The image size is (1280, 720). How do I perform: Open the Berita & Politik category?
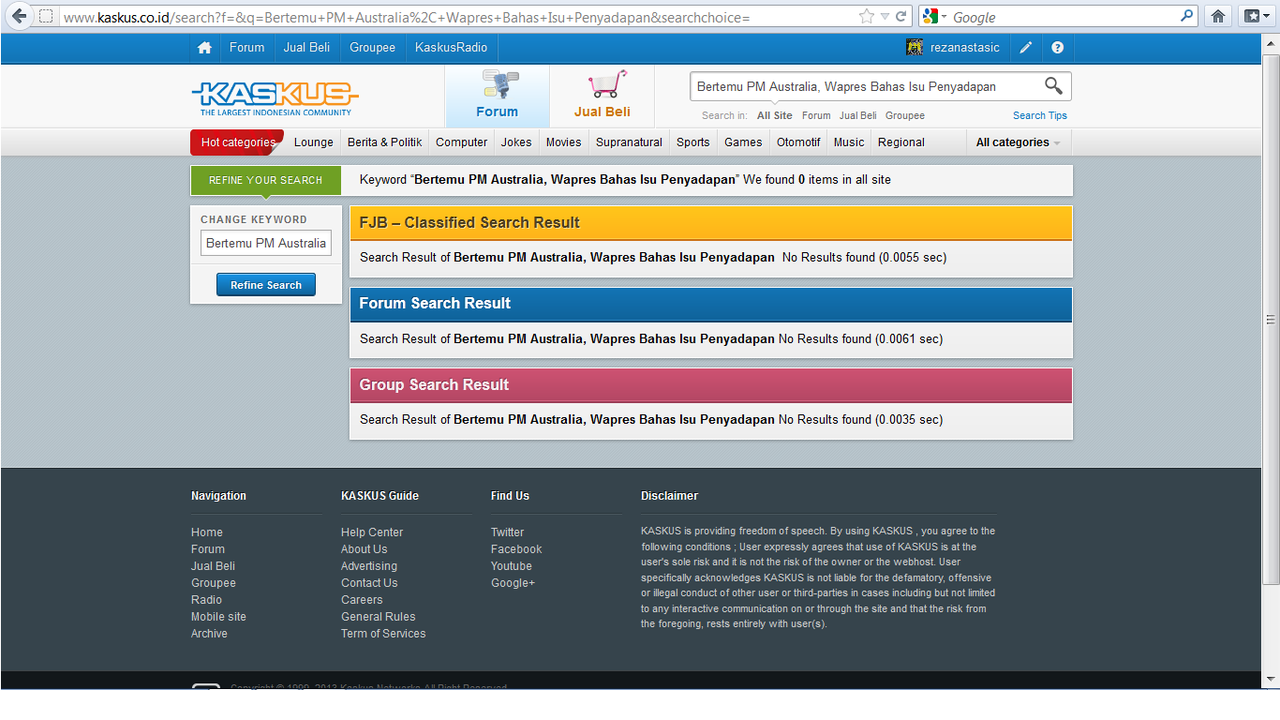pyautogui.click(x=385, y=142)
